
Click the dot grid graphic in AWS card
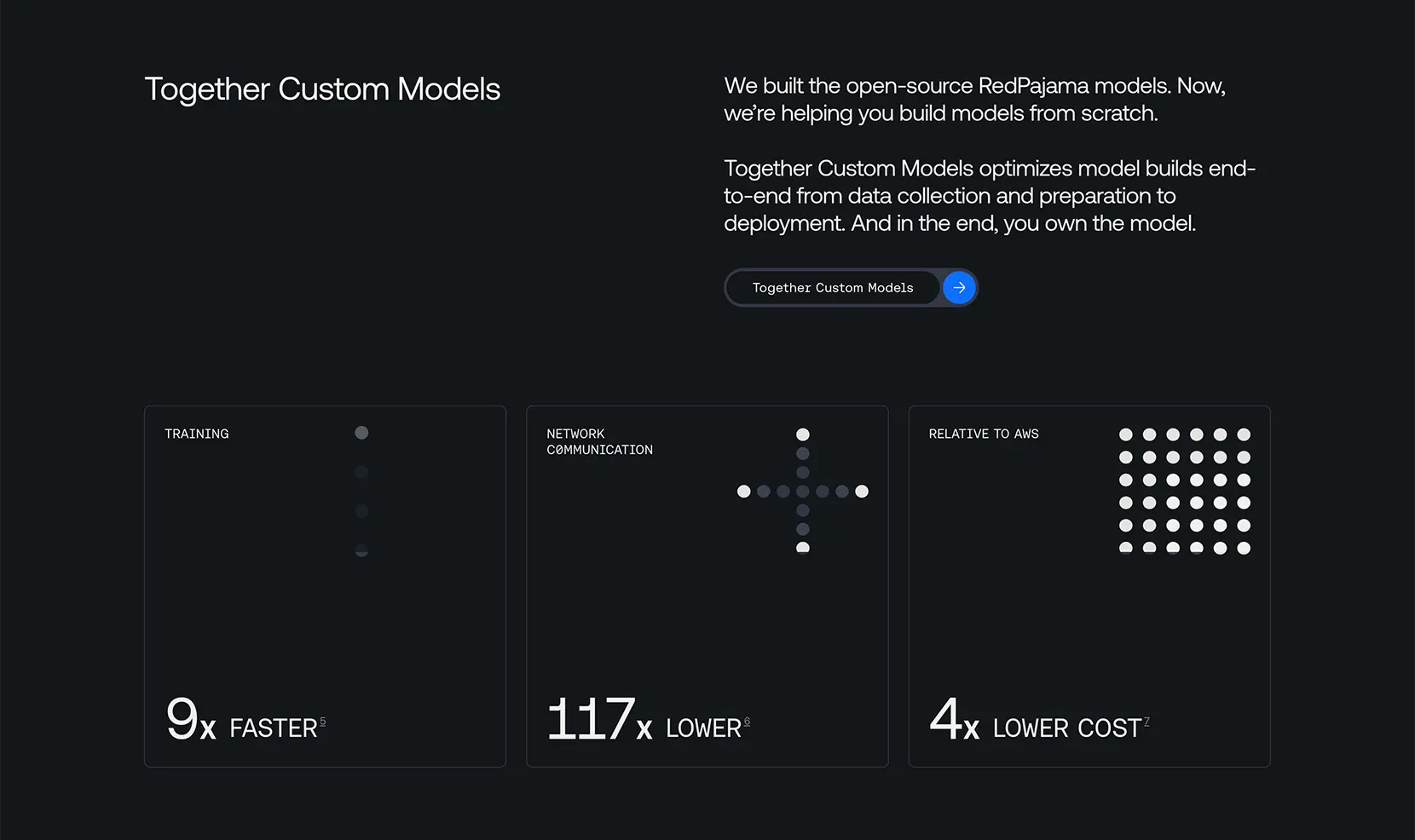point(1185,492)
